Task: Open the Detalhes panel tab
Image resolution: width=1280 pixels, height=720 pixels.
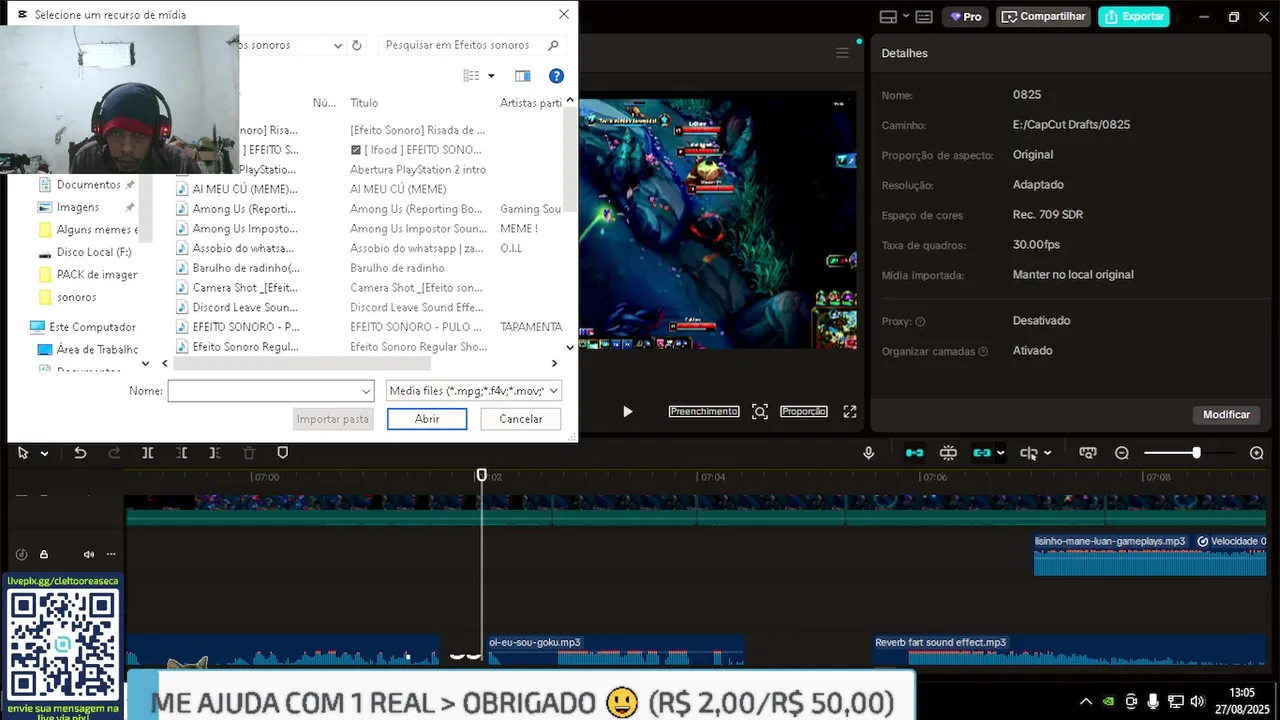Action: pyautogui.click(x=904, y=53)
